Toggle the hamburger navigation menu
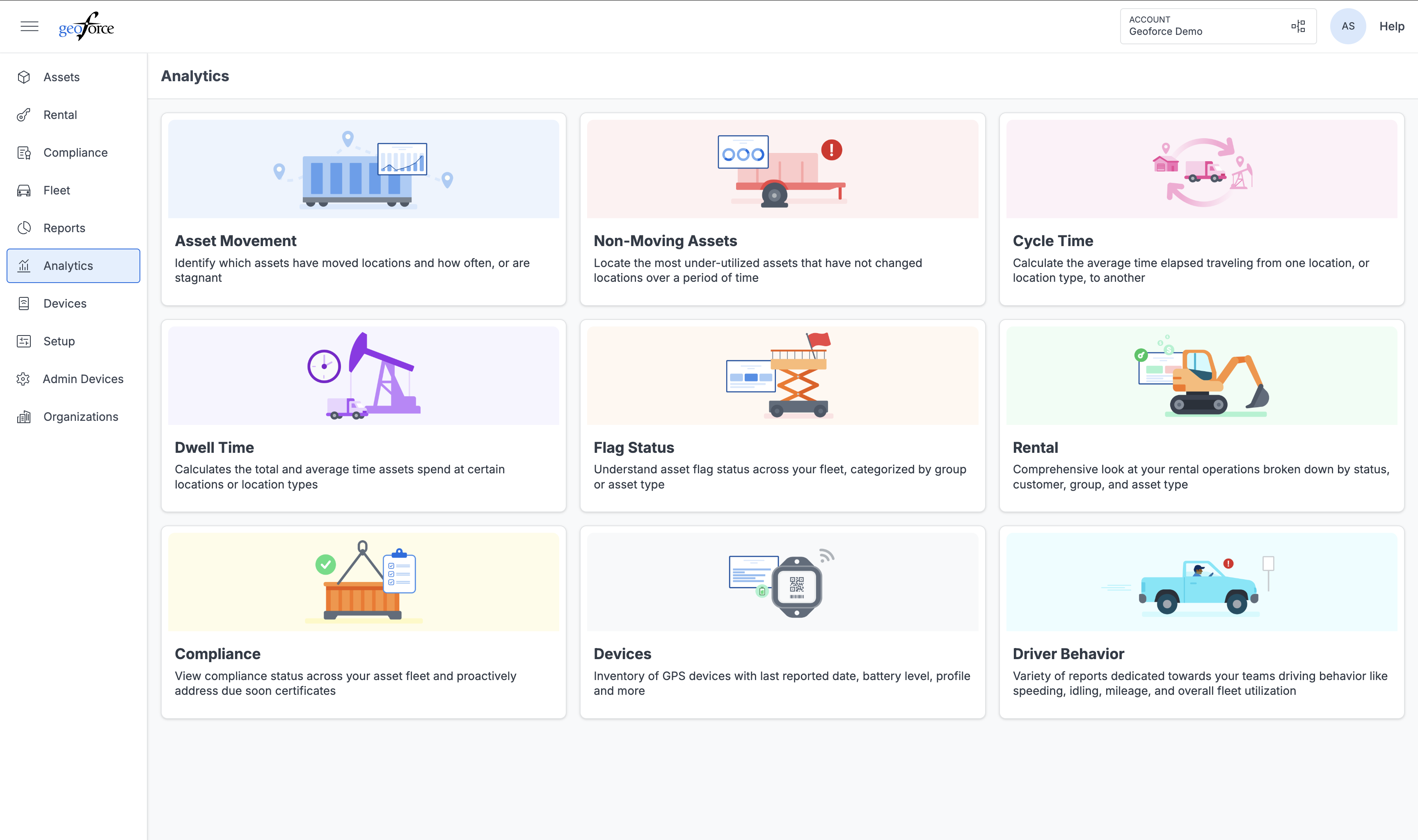The height and width of the screenshot is (840, 1418). (x=30, y=26)
